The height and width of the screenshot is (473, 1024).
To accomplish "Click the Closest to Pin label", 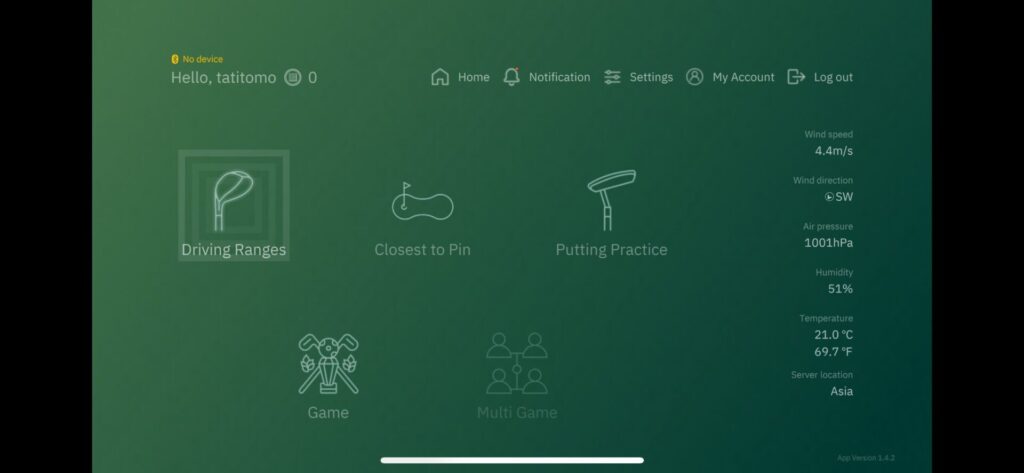I will [422, 250].
